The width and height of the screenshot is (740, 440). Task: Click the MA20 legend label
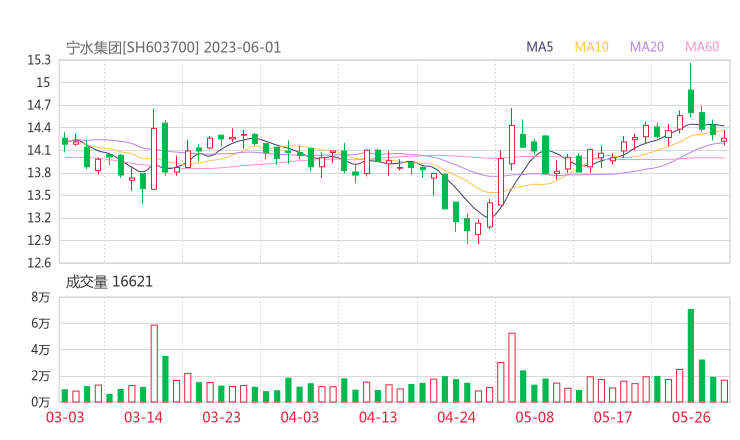coord(647,47)
